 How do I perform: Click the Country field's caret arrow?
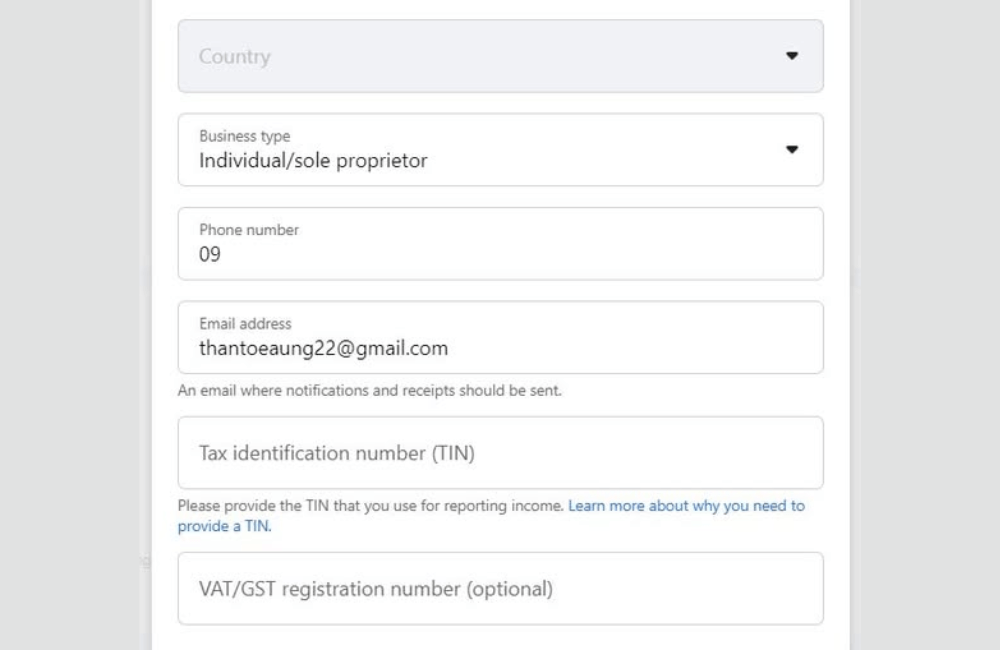pos(792,56)
